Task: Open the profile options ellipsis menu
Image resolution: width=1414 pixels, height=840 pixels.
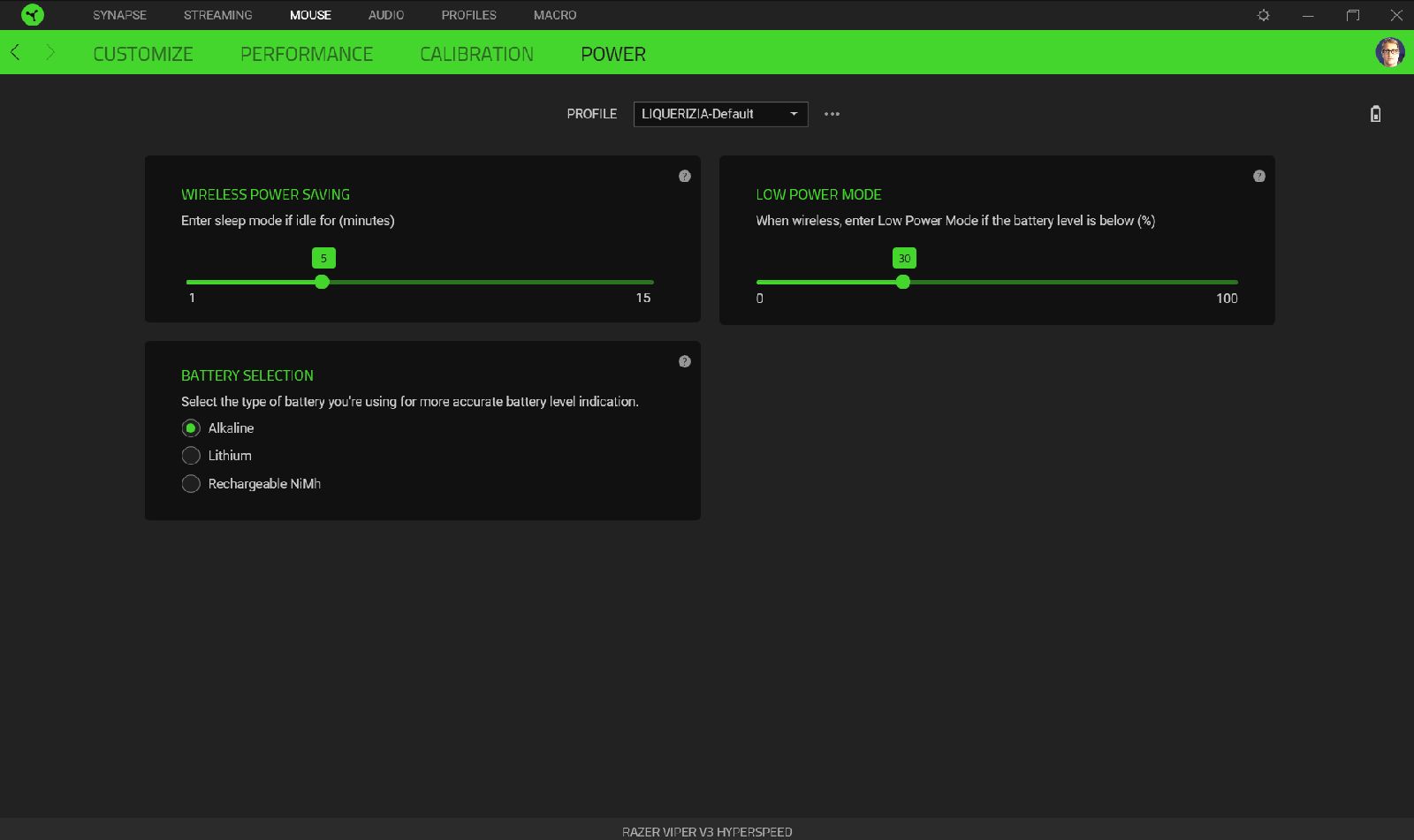Action: 832,114
